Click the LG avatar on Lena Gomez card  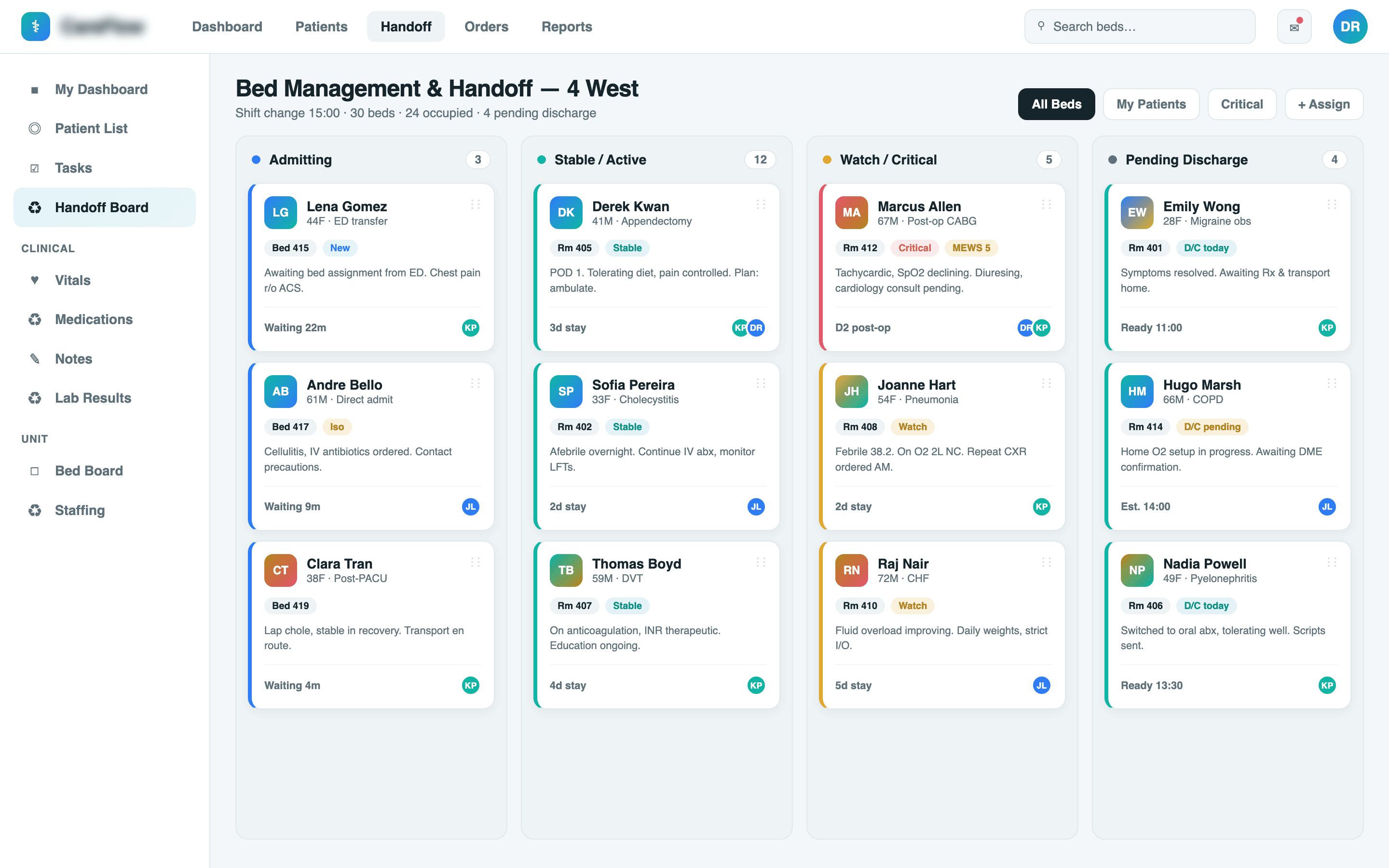[x=281, y=212]
